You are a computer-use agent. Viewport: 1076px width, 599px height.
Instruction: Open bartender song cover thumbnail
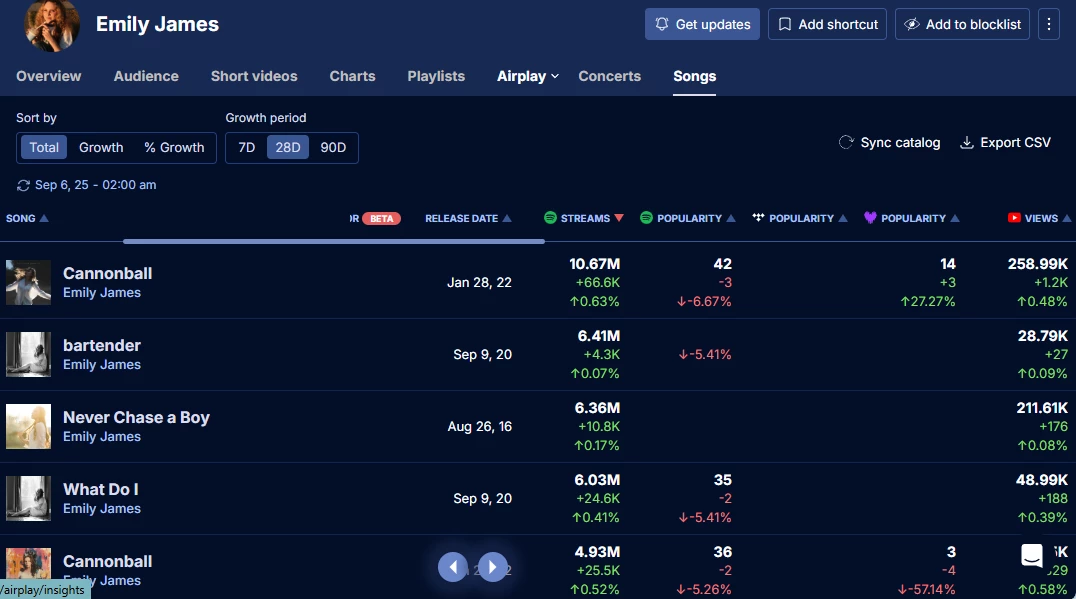(28, 354)
